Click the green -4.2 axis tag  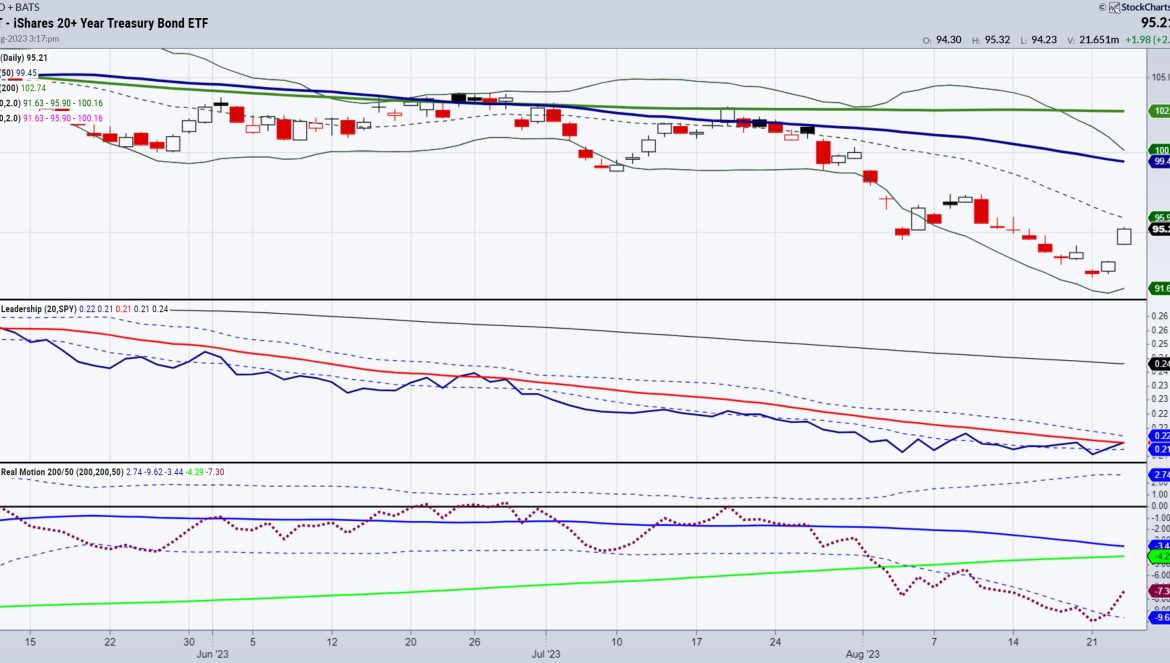[1160, 556]
